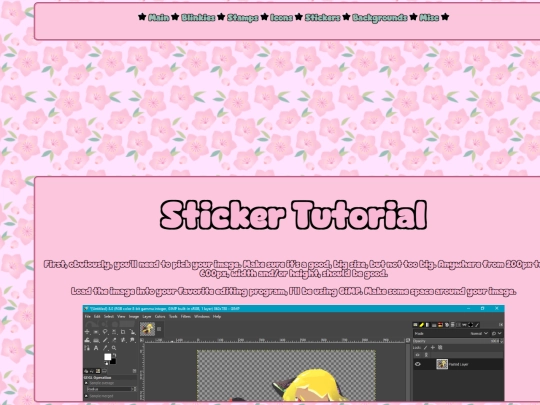
Task: Select the Paths tool in GIMP
Action: 87,348
